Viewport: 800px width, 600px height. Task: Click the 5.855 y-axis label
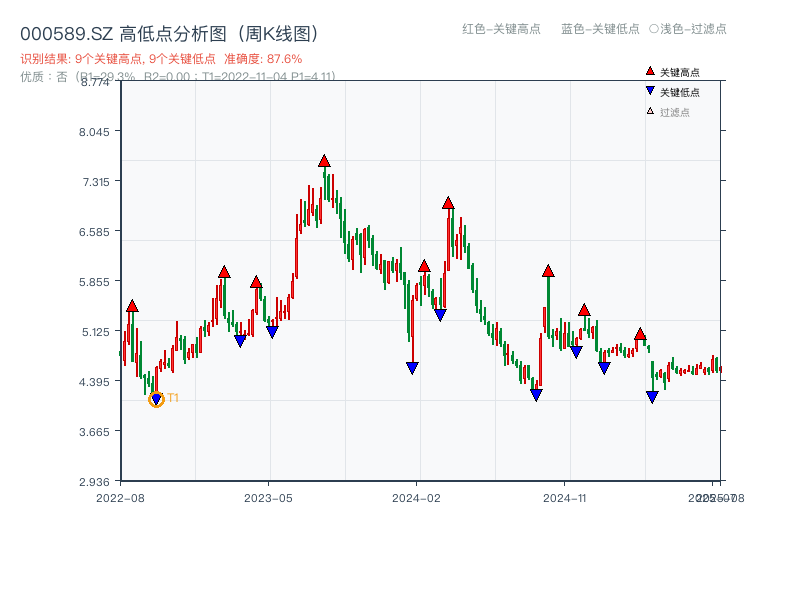(x=94, y=282)
